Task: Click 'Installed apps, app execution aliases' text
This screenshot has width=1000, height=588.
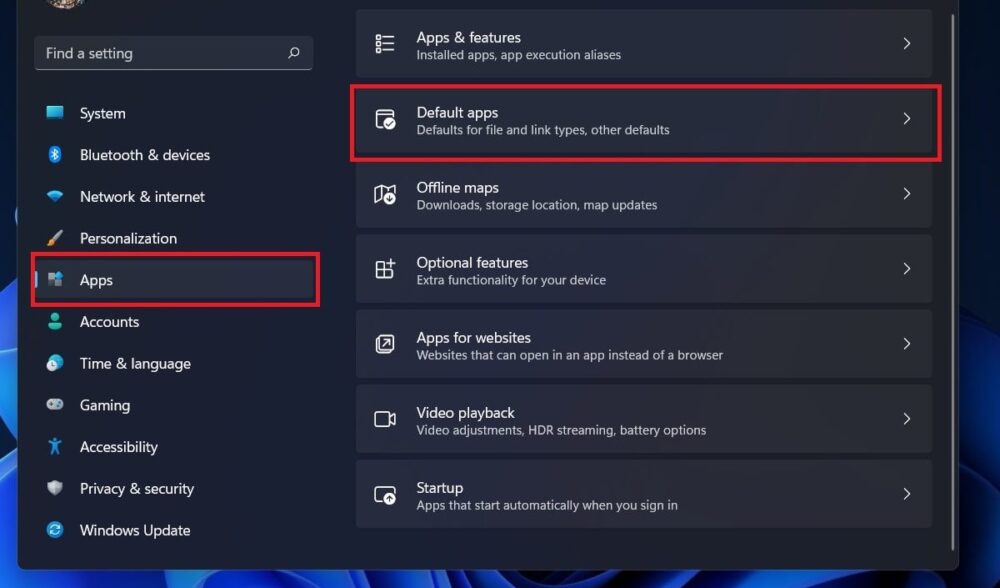Action: coord(518,55)
